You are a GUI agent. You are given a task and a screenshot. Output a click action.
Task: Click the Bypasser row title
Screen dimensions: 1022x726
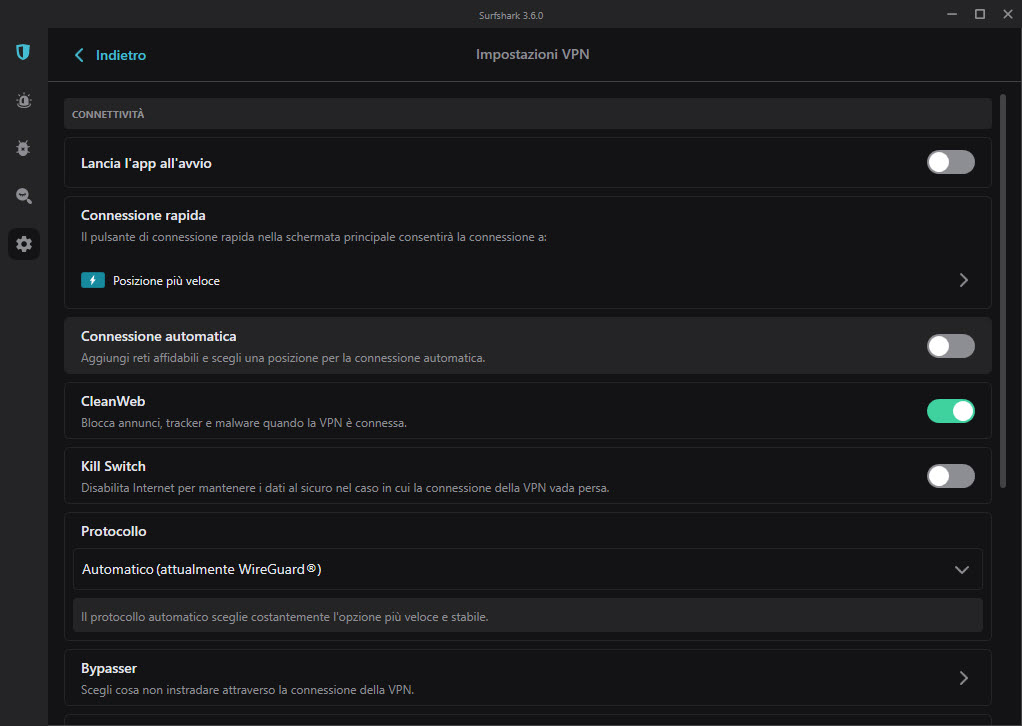click(x=109, y=669)
